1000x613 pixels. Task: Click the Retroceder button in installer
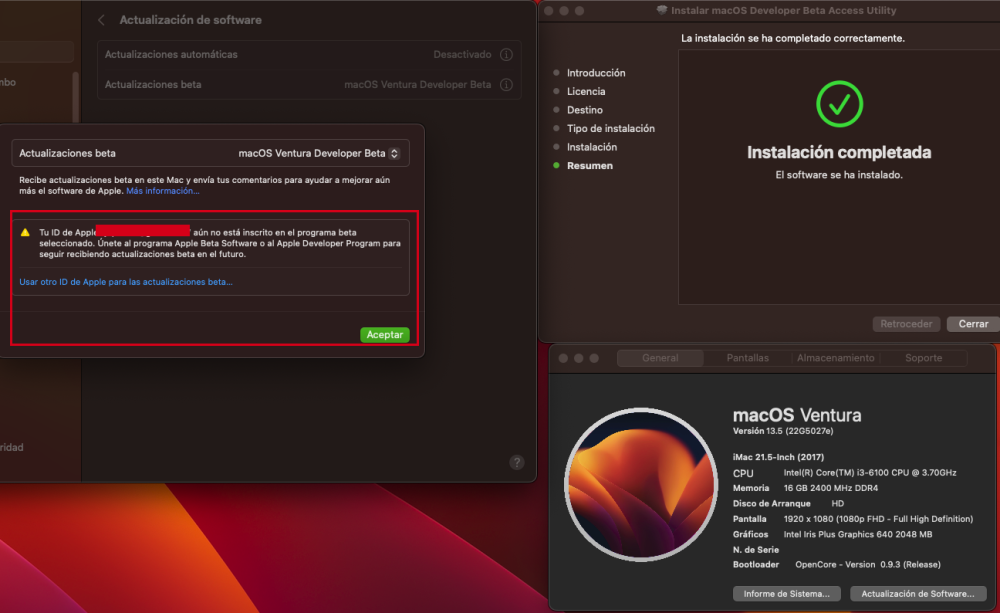click(x=906, y=324)
